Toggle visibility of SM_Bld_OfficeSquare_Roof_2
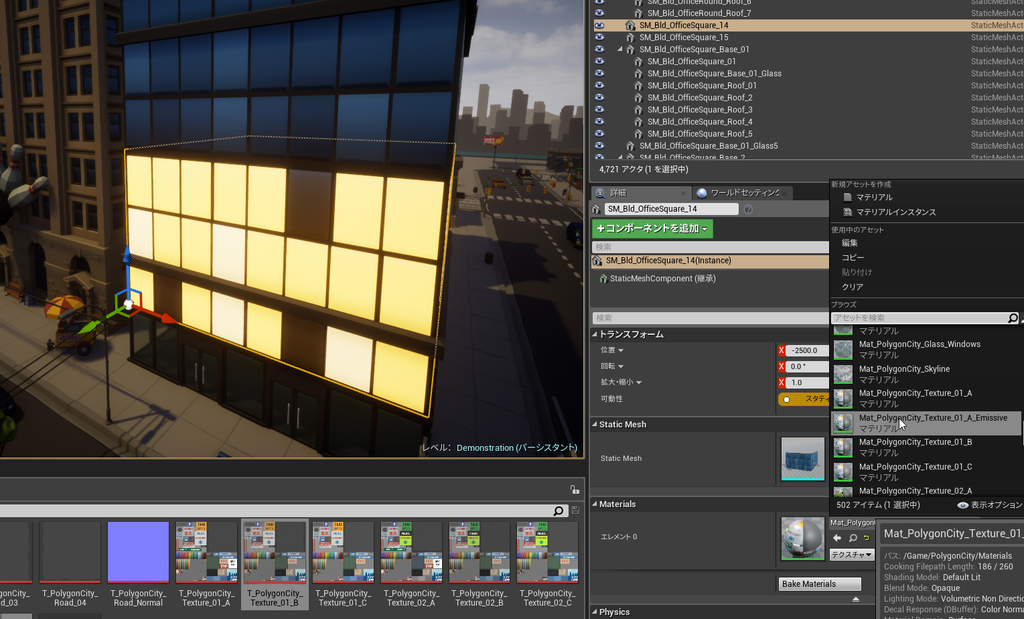This screenshot has width=1024, height=619. click(600, 97)
